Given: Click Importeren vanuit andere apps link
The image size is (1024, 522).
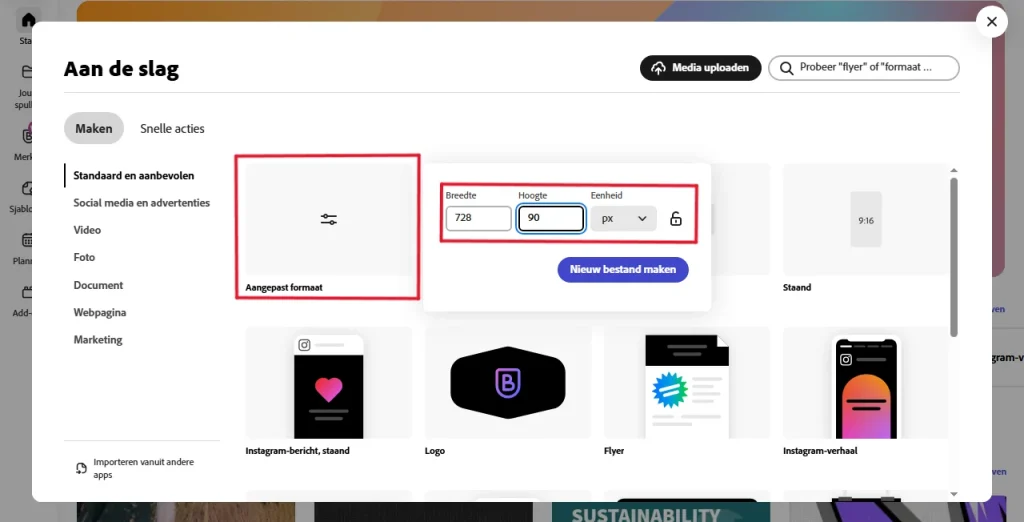Looking at the screenshot, I should coord(144,468).
